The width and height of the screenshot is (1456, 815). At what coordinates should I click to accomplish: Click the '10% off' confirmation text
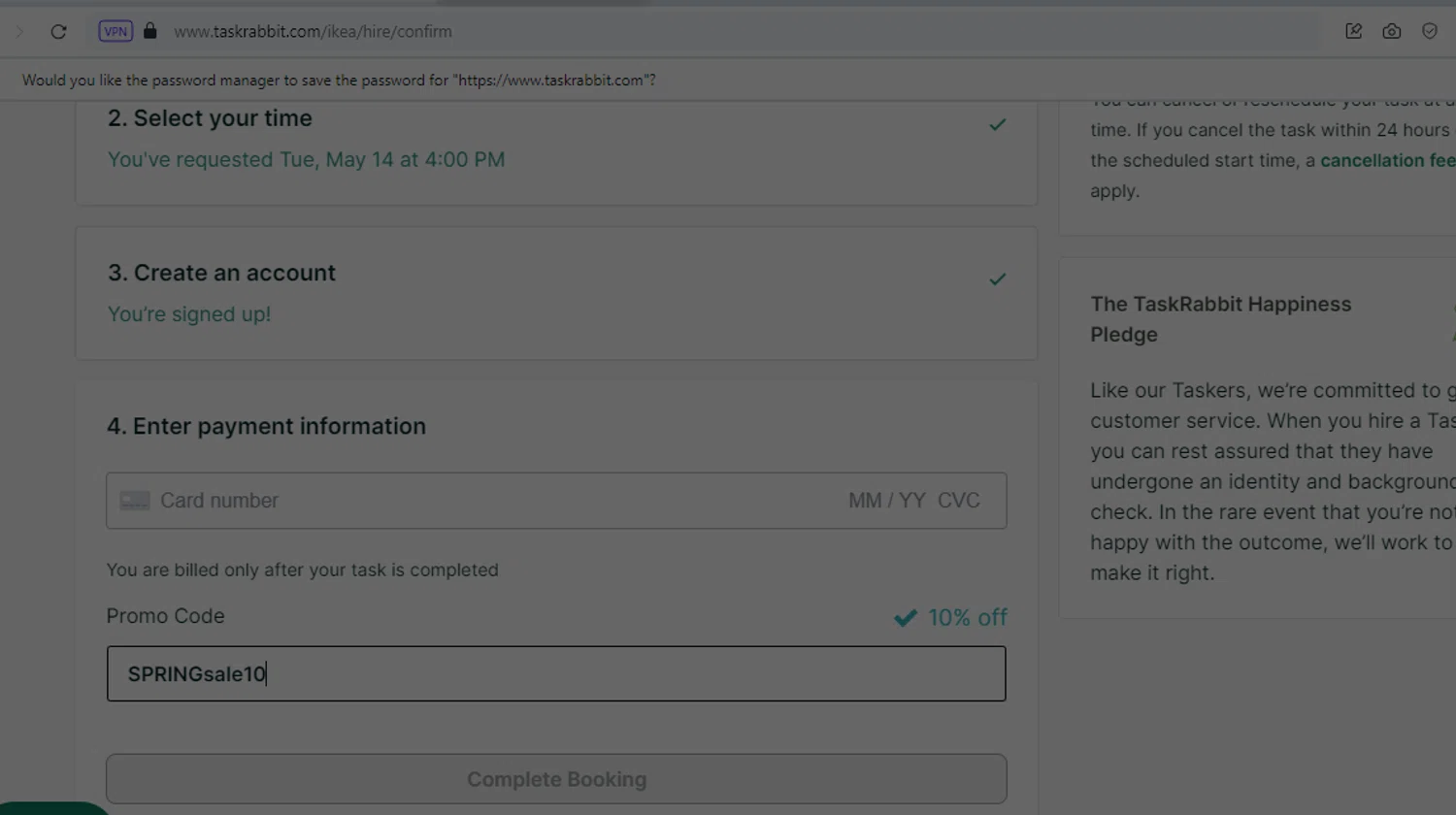pos(967,618)
